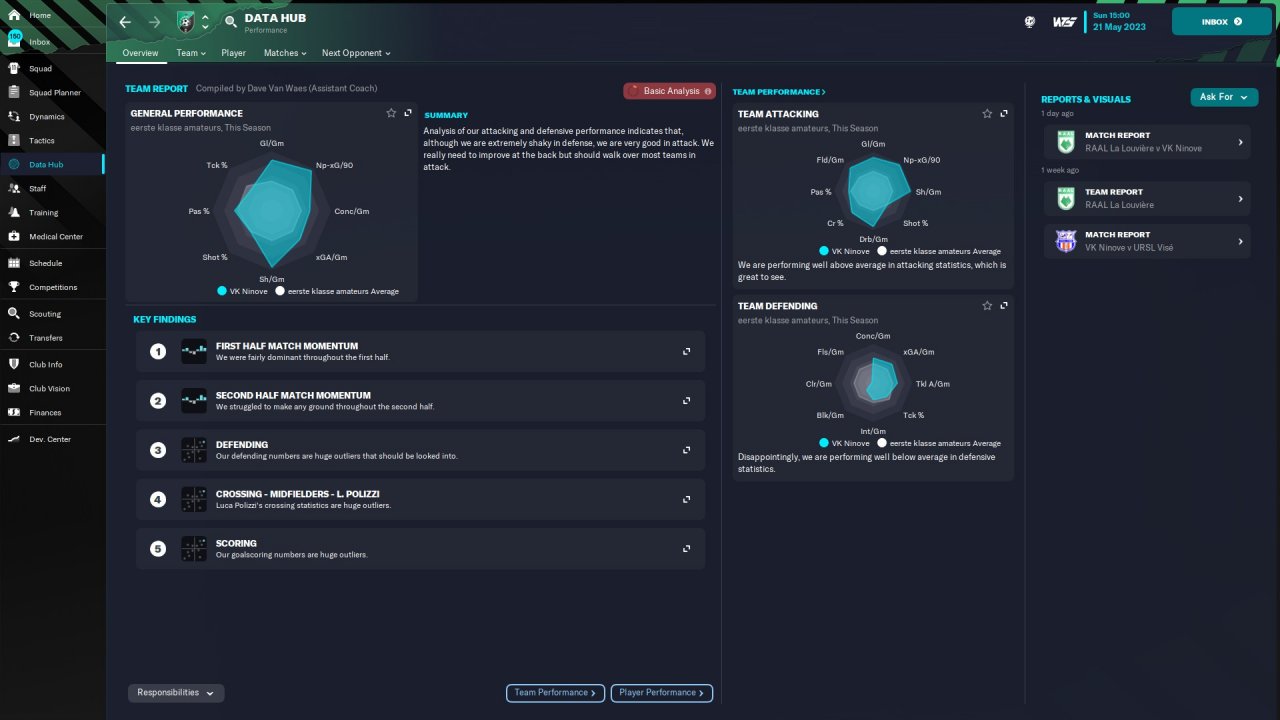Go back with the left arrow
The height and width of the screenshot is (720, 1280).
pyautogui.click(x=125, y=21)
